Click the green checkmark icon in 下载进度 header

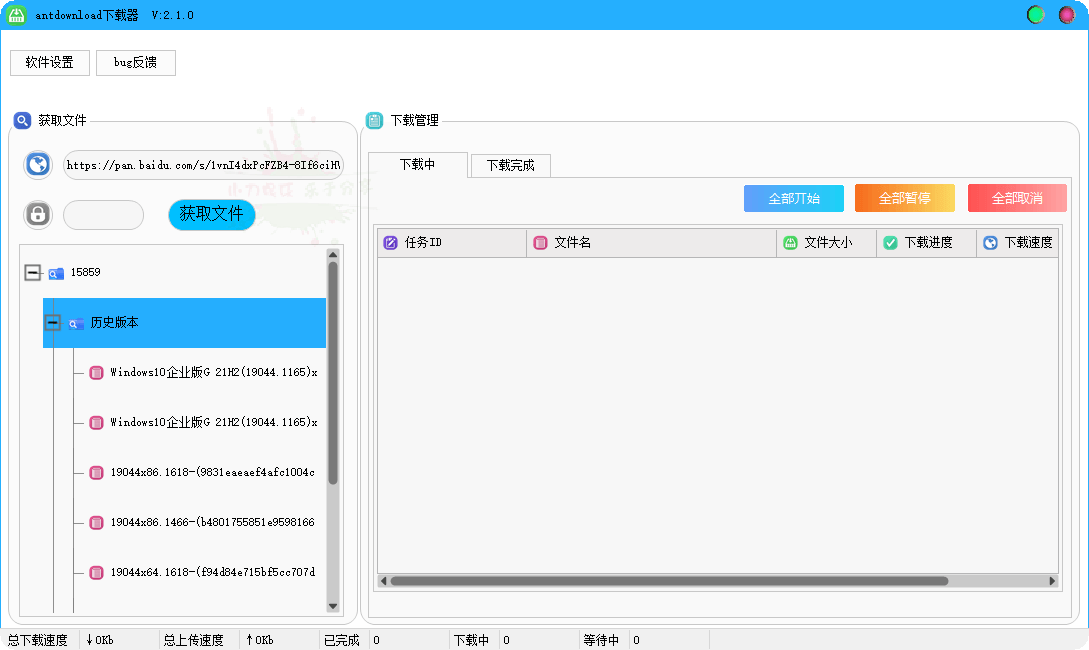pyautogui.click(x=889, y=242)
